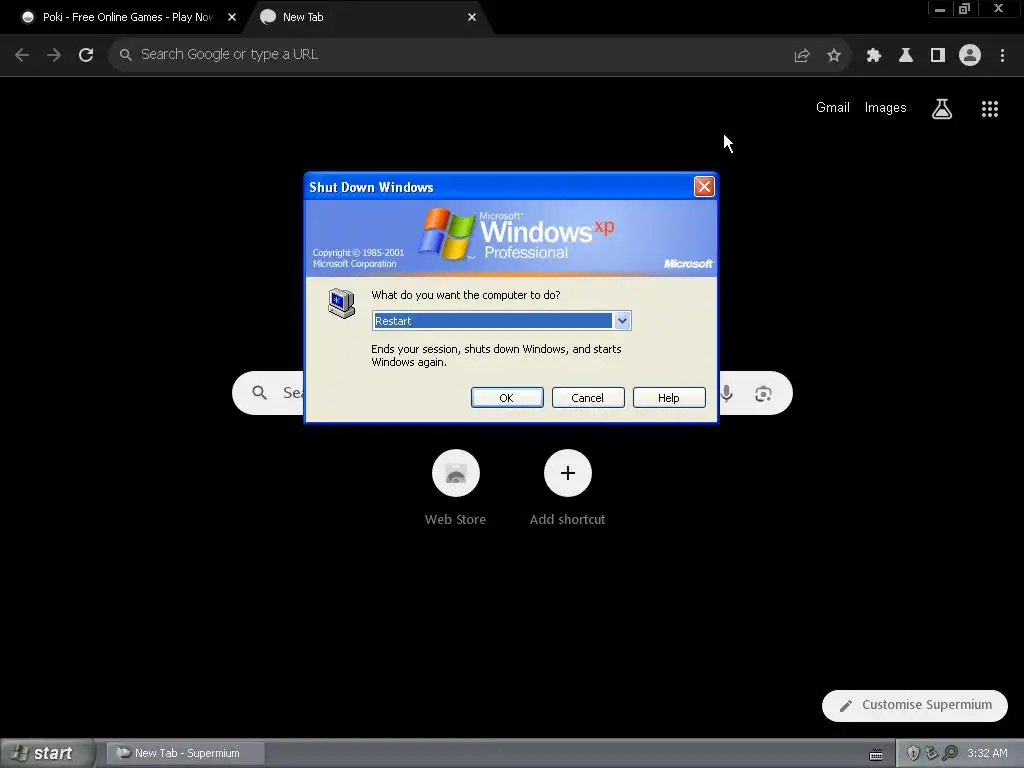
Task: Switch to the New Tab browser tab
Action: [368, 18]
